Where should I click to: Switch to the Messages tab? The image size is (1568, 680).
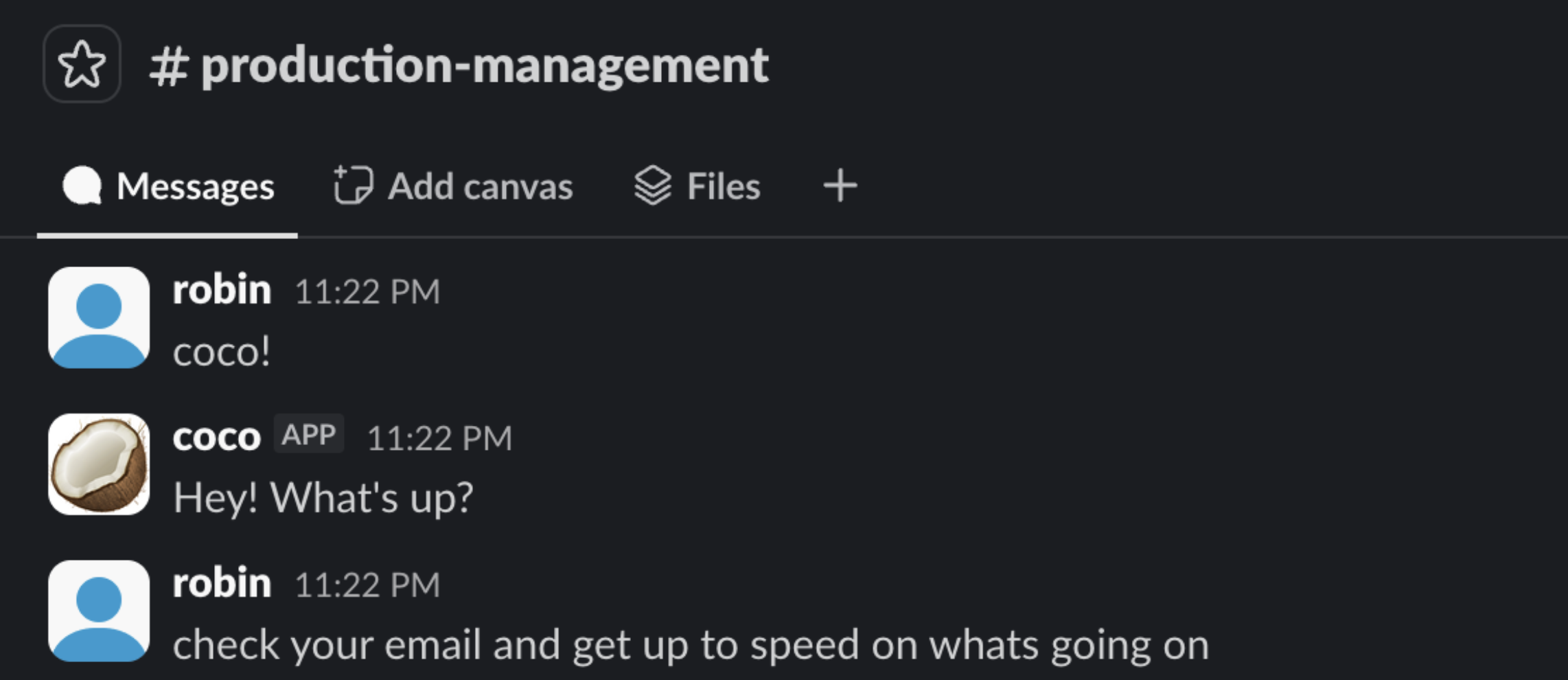(x=168, y=187)
